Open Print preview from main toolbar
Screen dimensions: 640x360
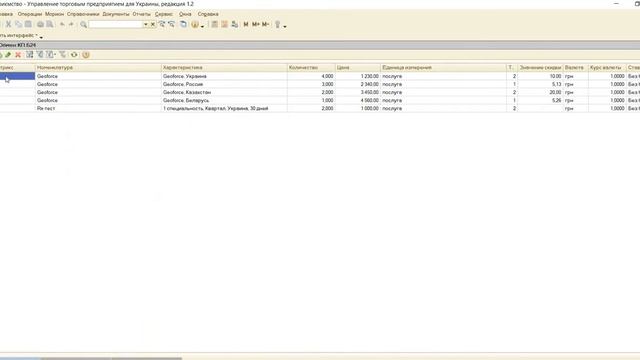pos(50,24)
